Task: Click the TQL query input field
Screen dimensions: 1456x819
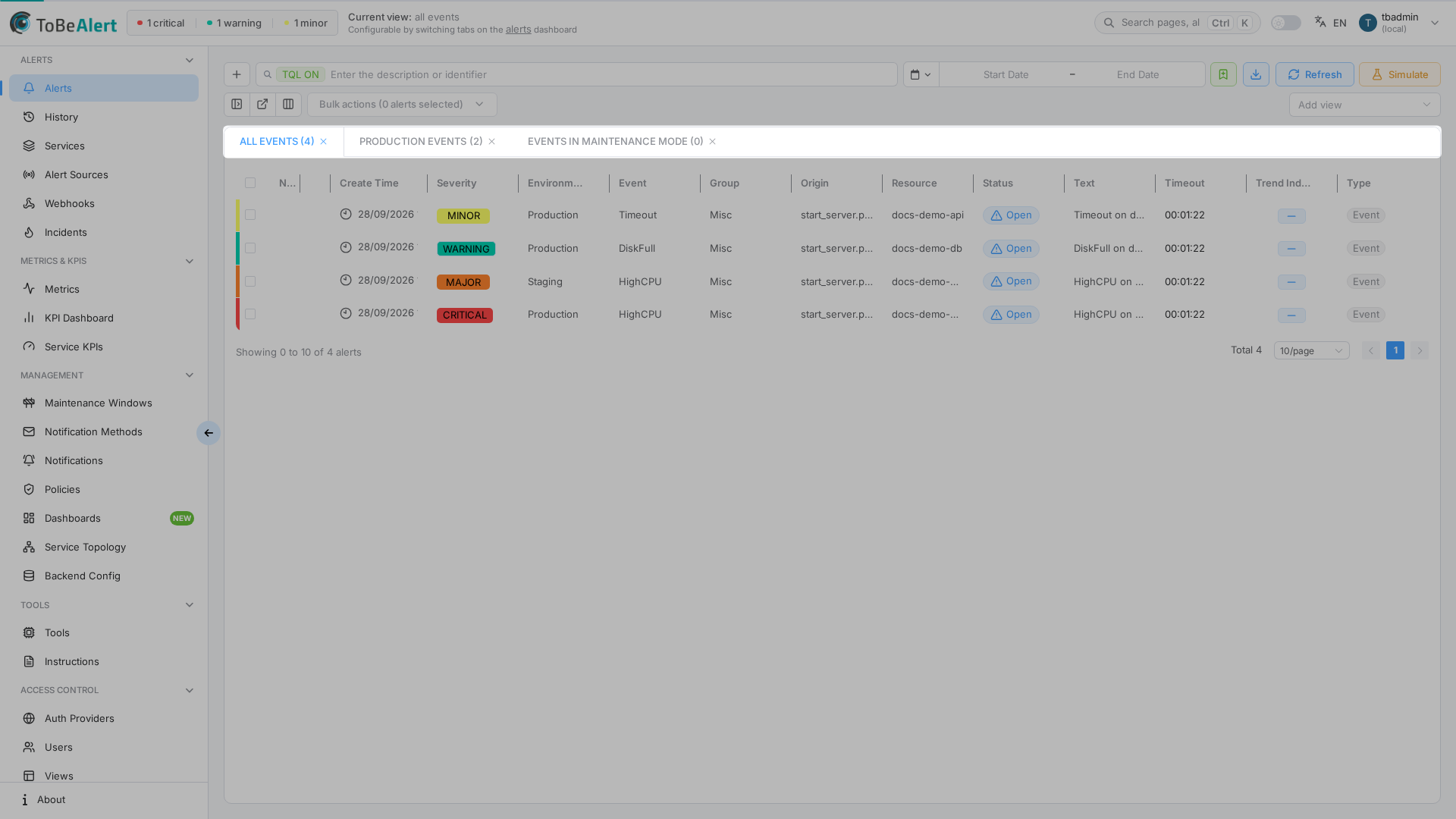Action: tap(576, 74)
